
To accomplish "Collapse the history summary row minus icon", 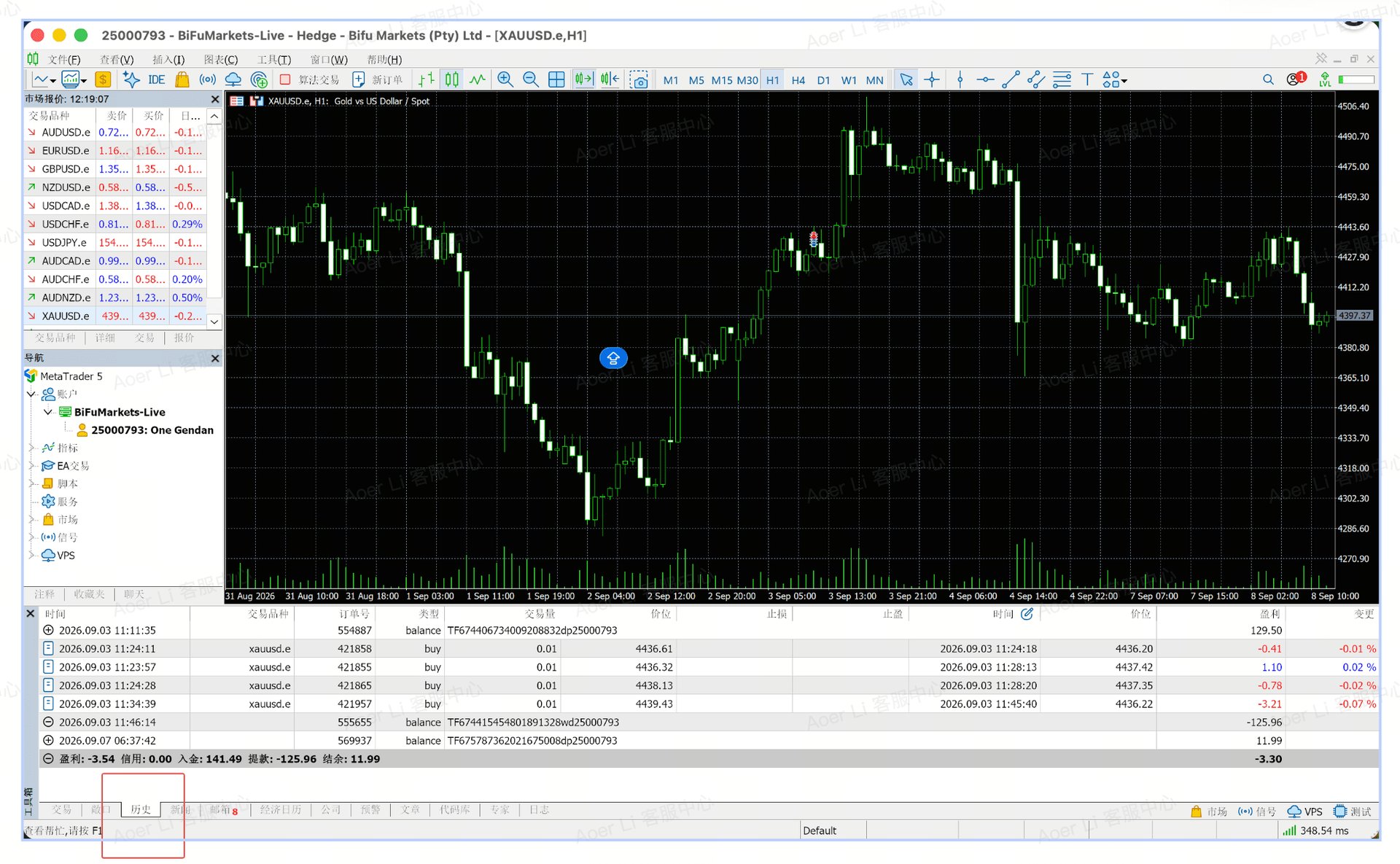I will point(48,759).
